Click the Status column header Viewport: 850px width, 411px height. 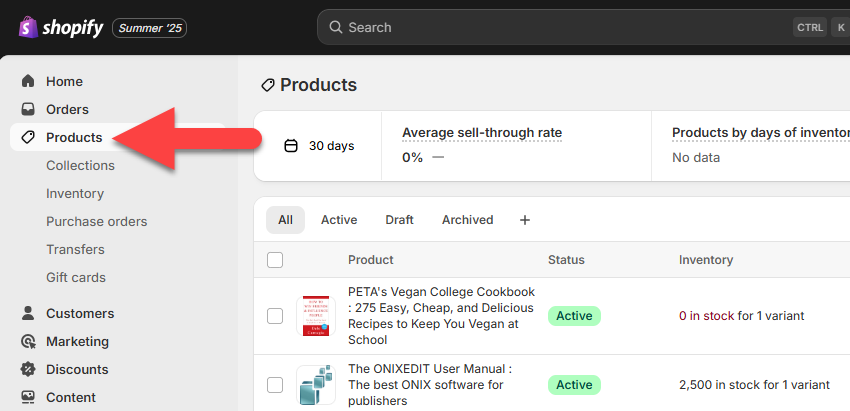click(x=566, y=260)
